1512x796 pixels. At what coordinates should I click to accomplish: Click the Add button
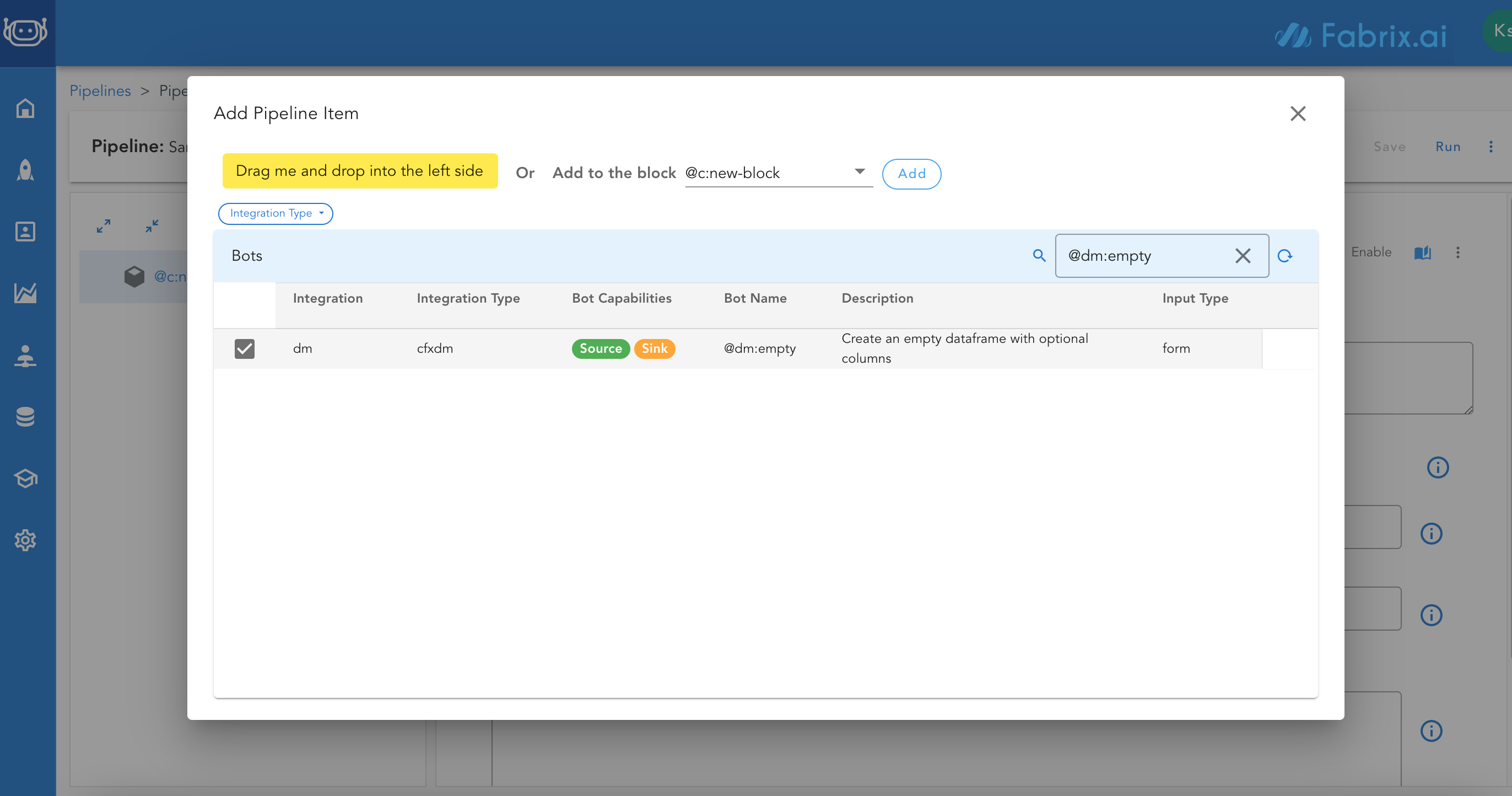(x=911, y=174)
